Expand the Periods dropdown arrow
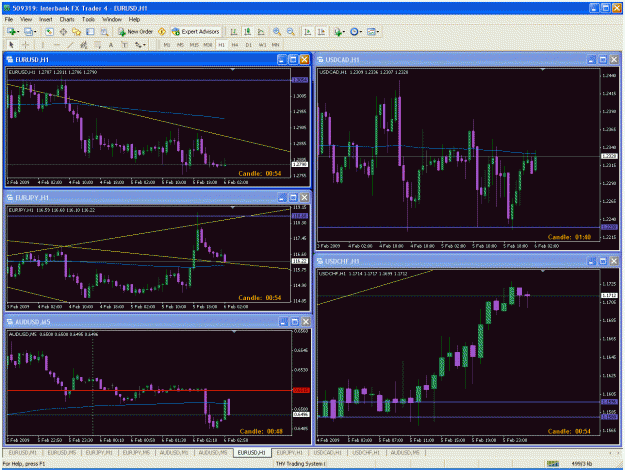Viewport: 625px width, 470px height. click(x=360, y=31)
